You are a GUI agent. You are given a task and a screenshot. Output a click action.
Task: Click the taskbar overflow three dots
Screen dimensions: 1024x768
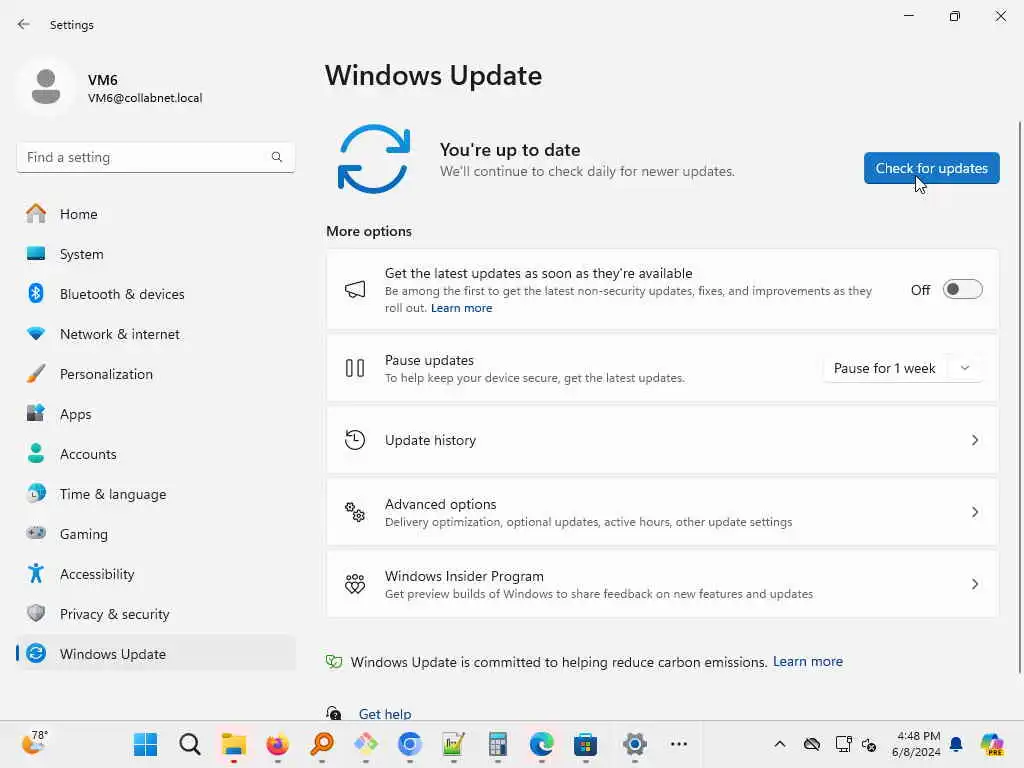[679, 744]
